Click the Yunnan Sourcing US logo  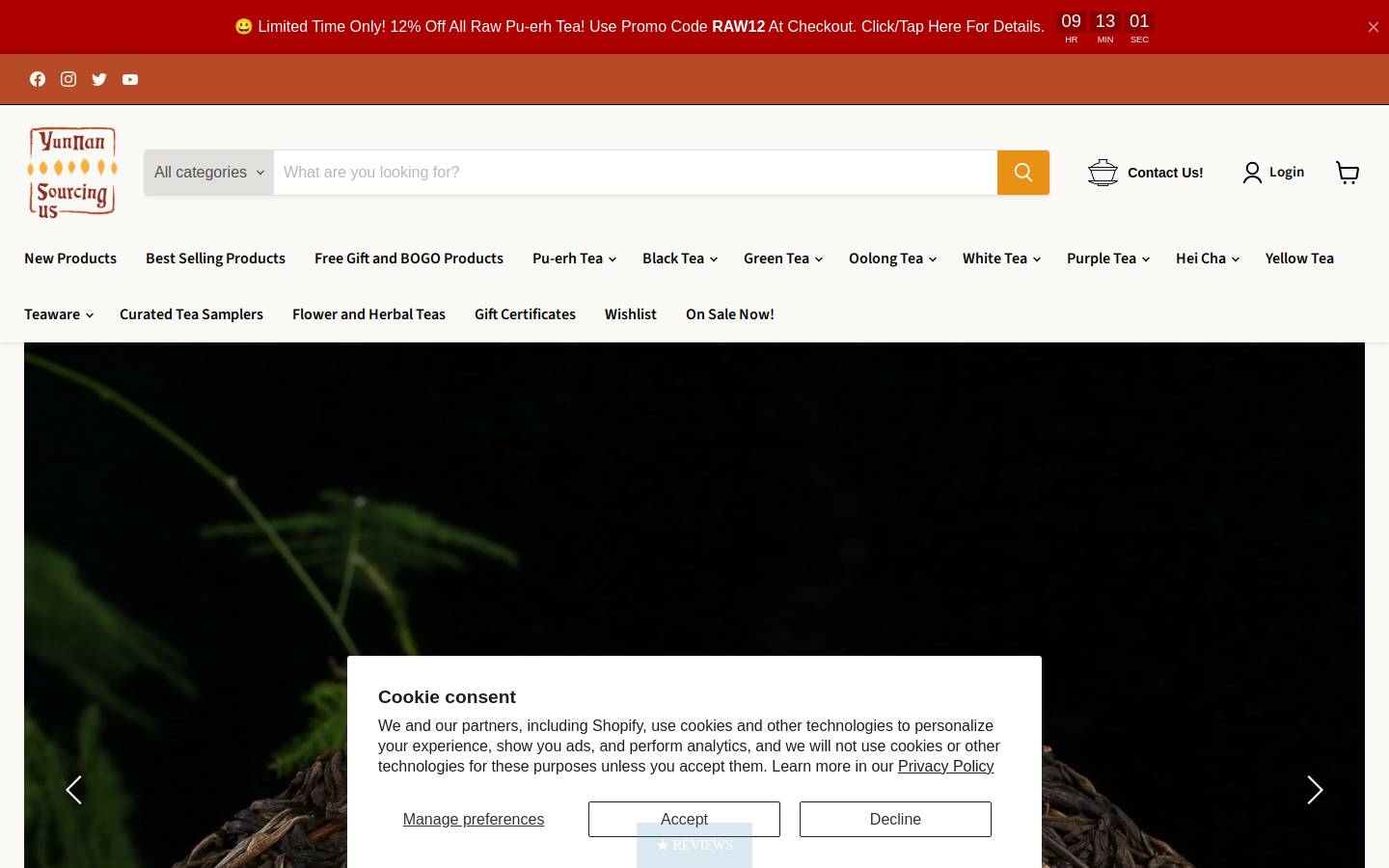[x=72, y=172]
